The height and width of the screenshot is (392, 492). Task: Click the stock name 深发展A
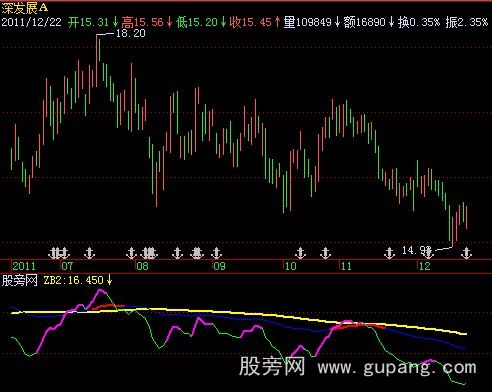[x=25, y=7]
